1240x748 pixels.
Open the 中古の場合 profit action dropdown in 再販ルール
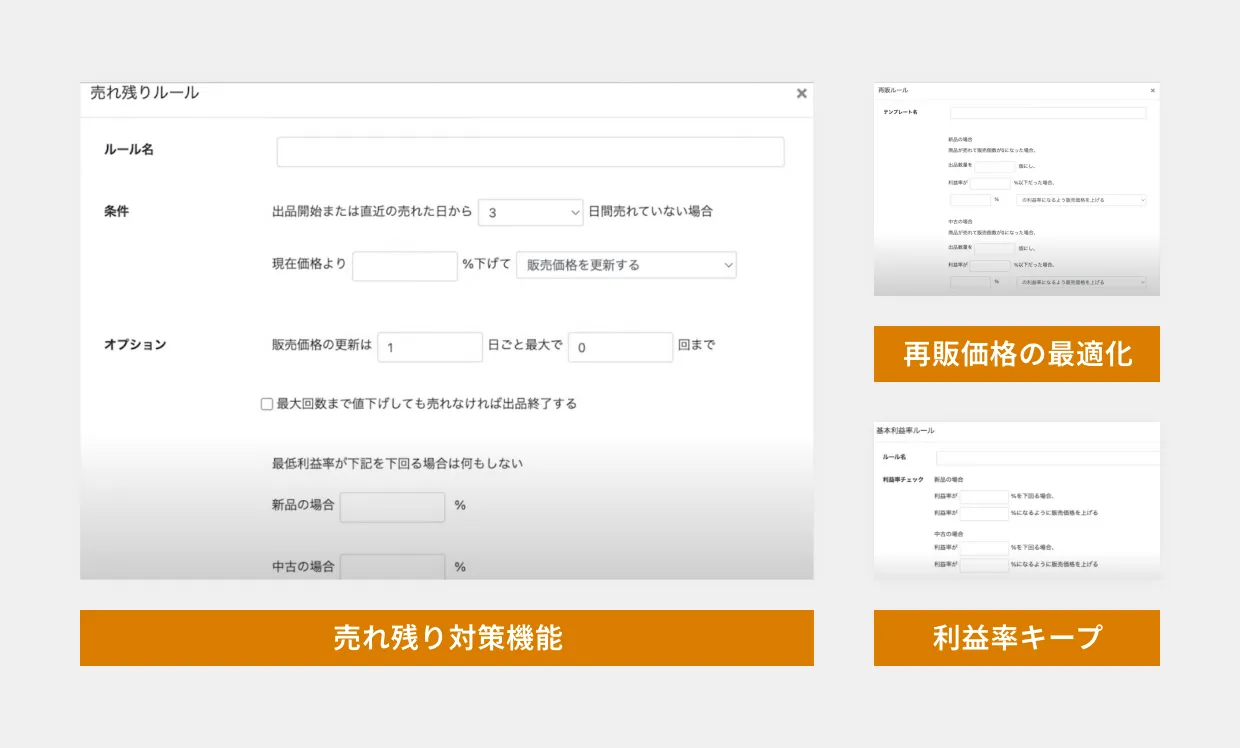coord(1081,282)
